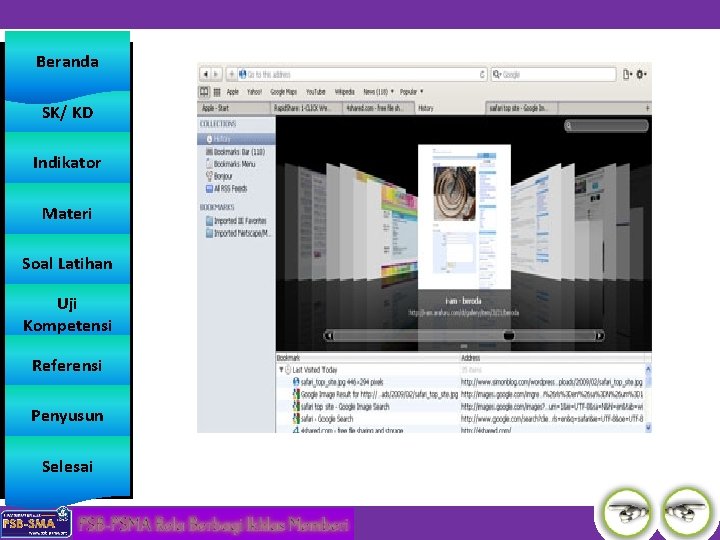Click the cover flow slider thumb
The height and width of the screenshot is (540, 720).
pyautogui.click(x=509, y=336)
